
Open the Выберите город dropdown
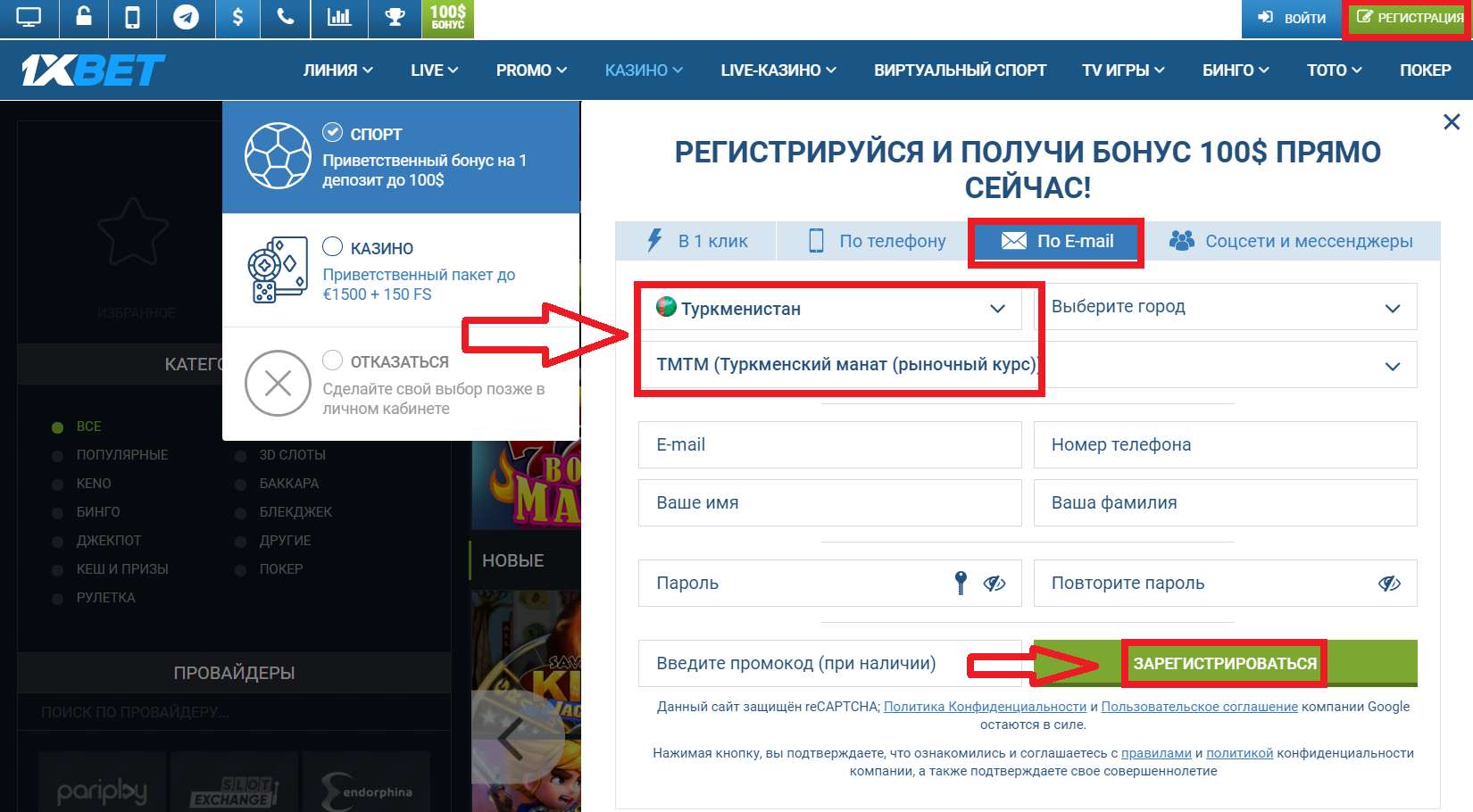[x=1225, y=307]
